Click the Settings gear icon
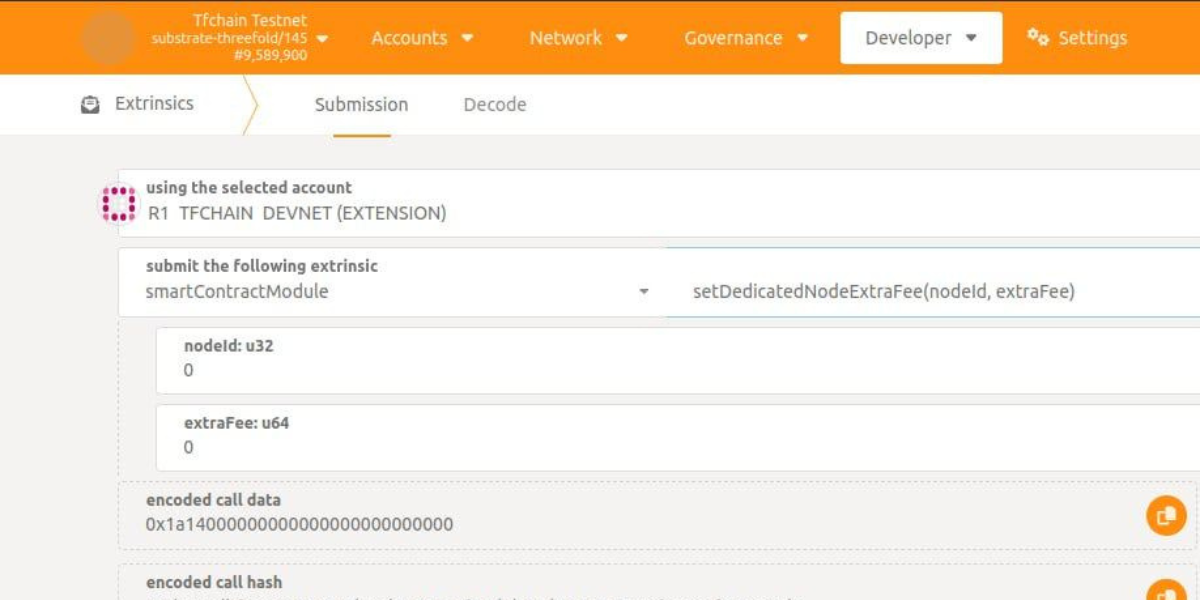This screenshot has height=600, width=1200. [x=1037, y=37]
